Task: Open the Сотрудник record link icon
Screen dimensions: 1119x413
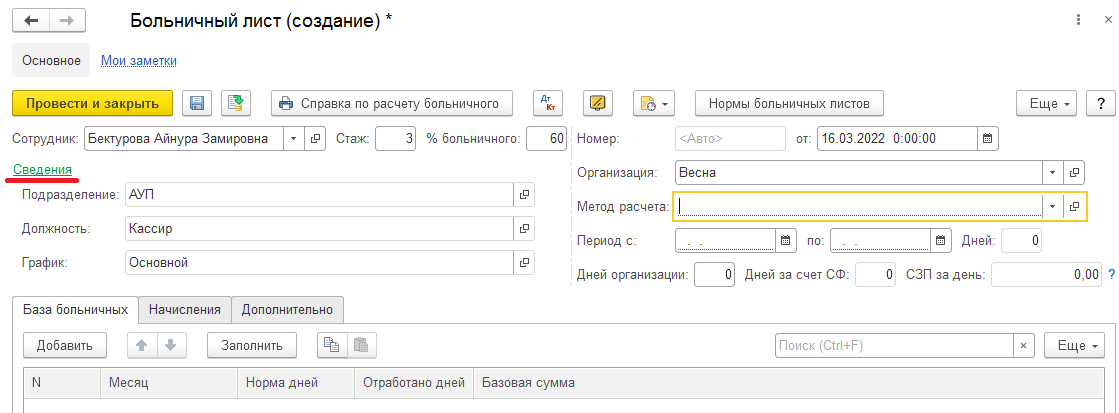Action: click(x=316, y=138)
